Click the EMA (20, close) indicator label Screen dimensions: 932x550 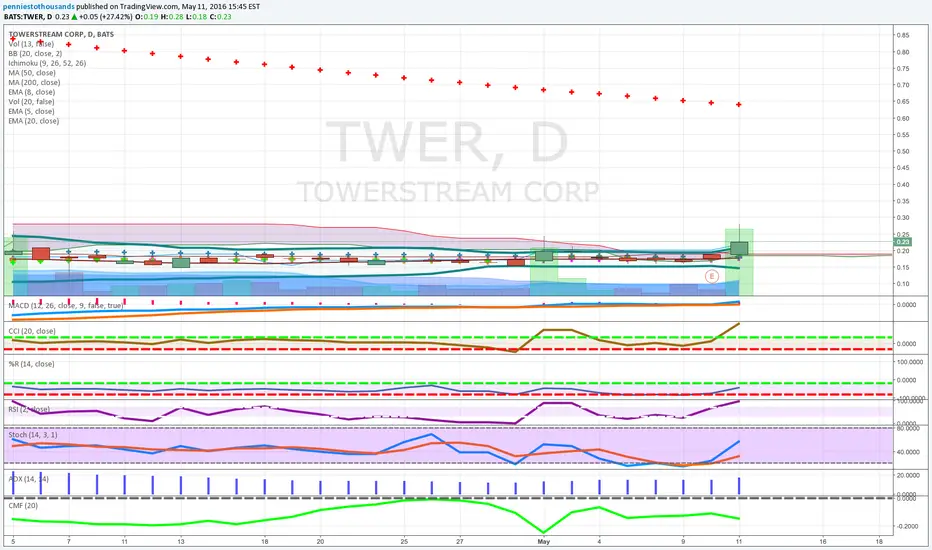[34, 121]
